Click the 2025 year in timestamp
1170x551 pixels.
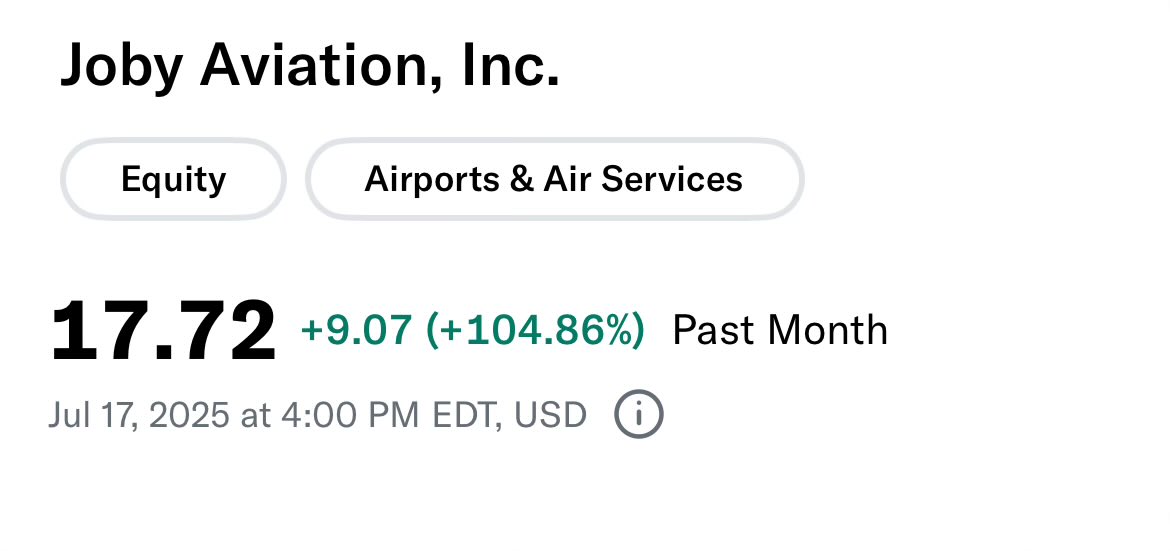(x=189, y=415)
